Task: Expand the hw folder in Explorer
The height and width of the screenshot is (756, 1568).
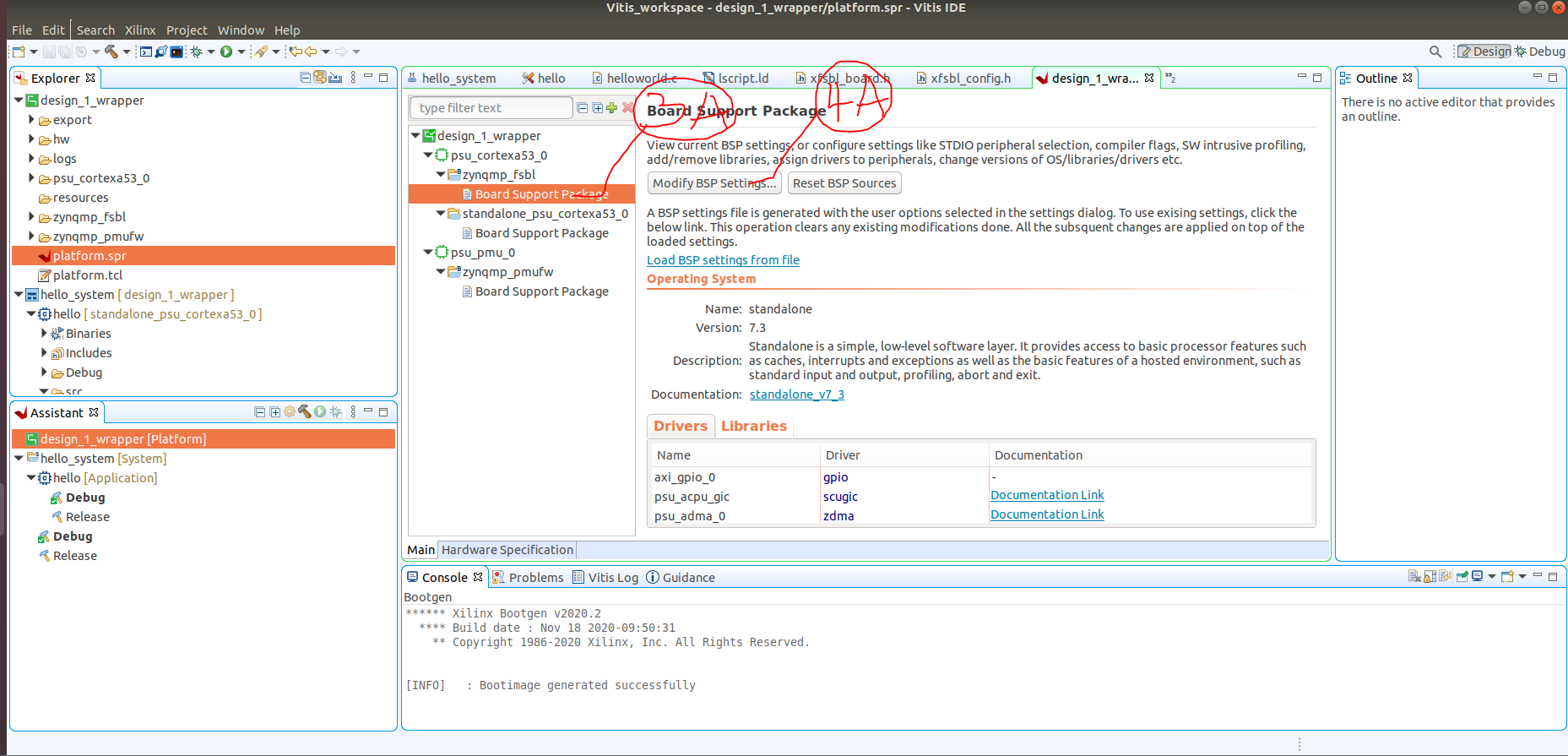Action: 31,139
